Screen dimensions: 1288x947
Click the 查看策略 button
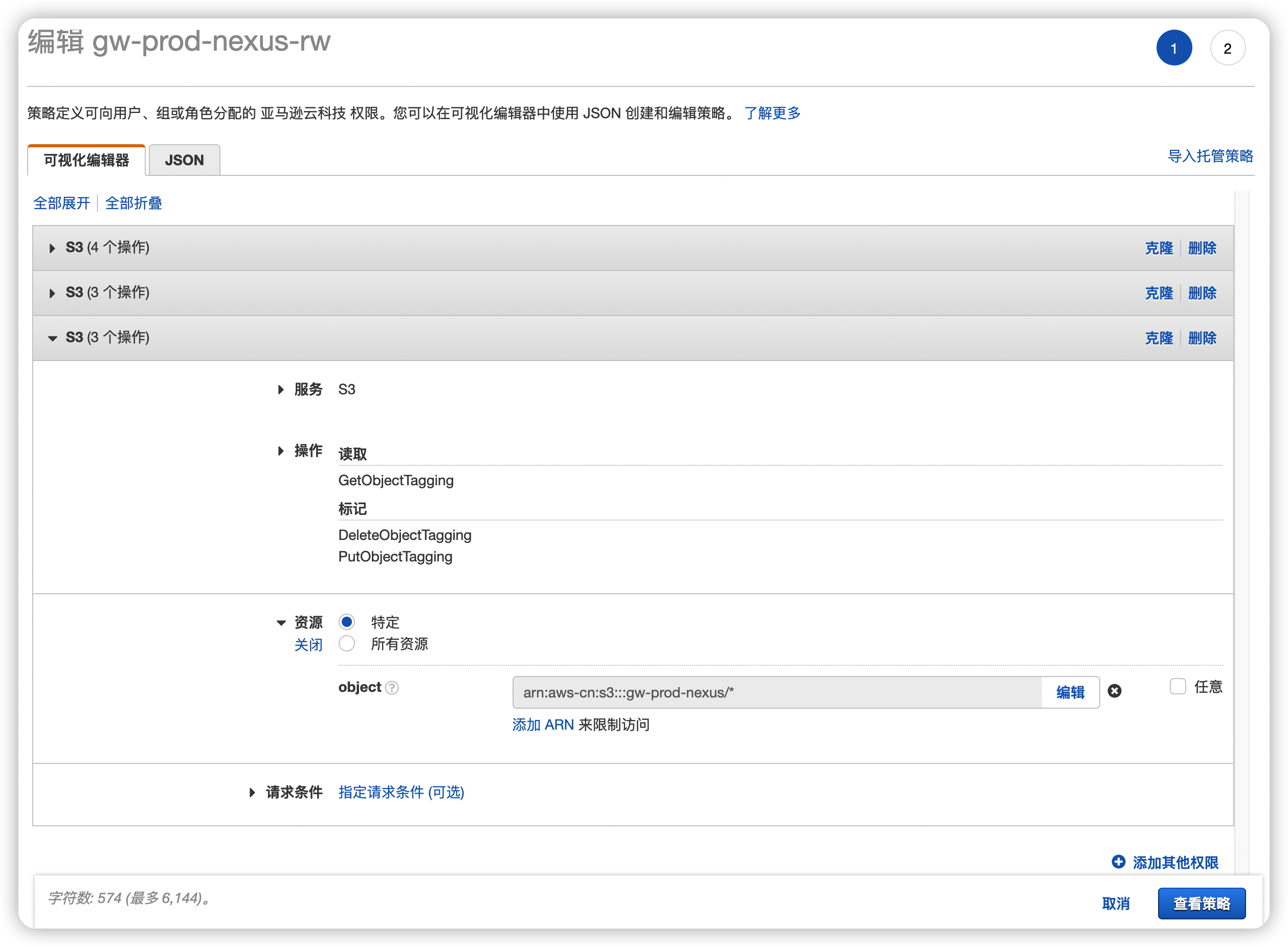[1202, 904]
